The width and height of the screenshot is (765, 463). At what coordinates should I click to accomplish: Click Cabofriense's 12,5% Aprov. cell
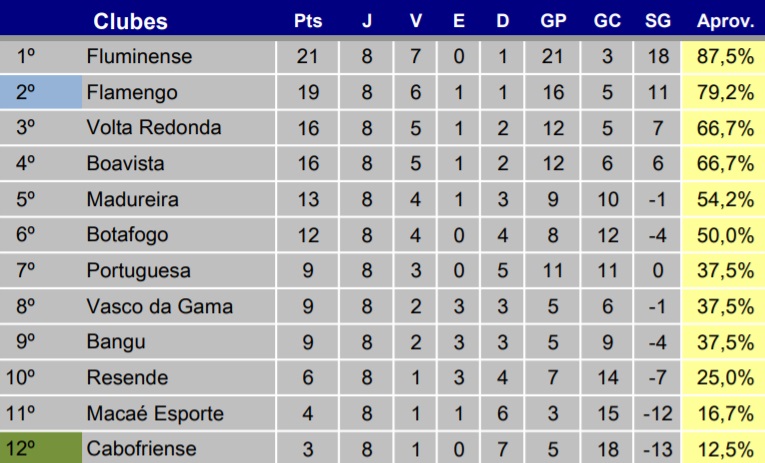(725, 448)
